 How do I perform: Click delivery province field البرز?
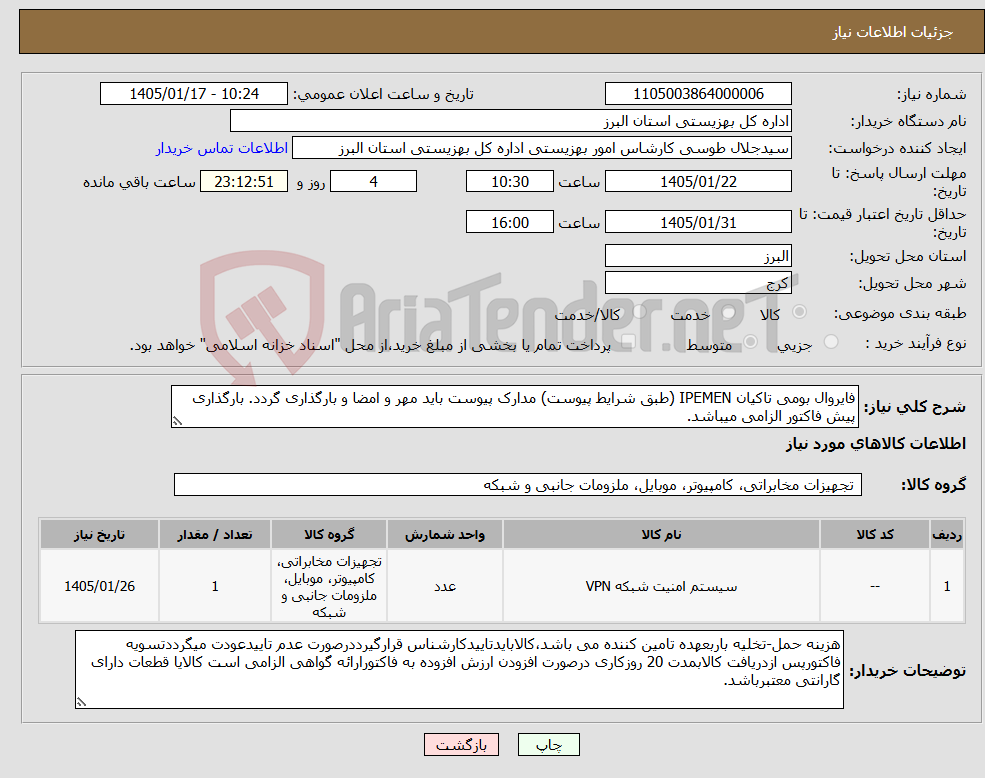(x=698, y=256)
